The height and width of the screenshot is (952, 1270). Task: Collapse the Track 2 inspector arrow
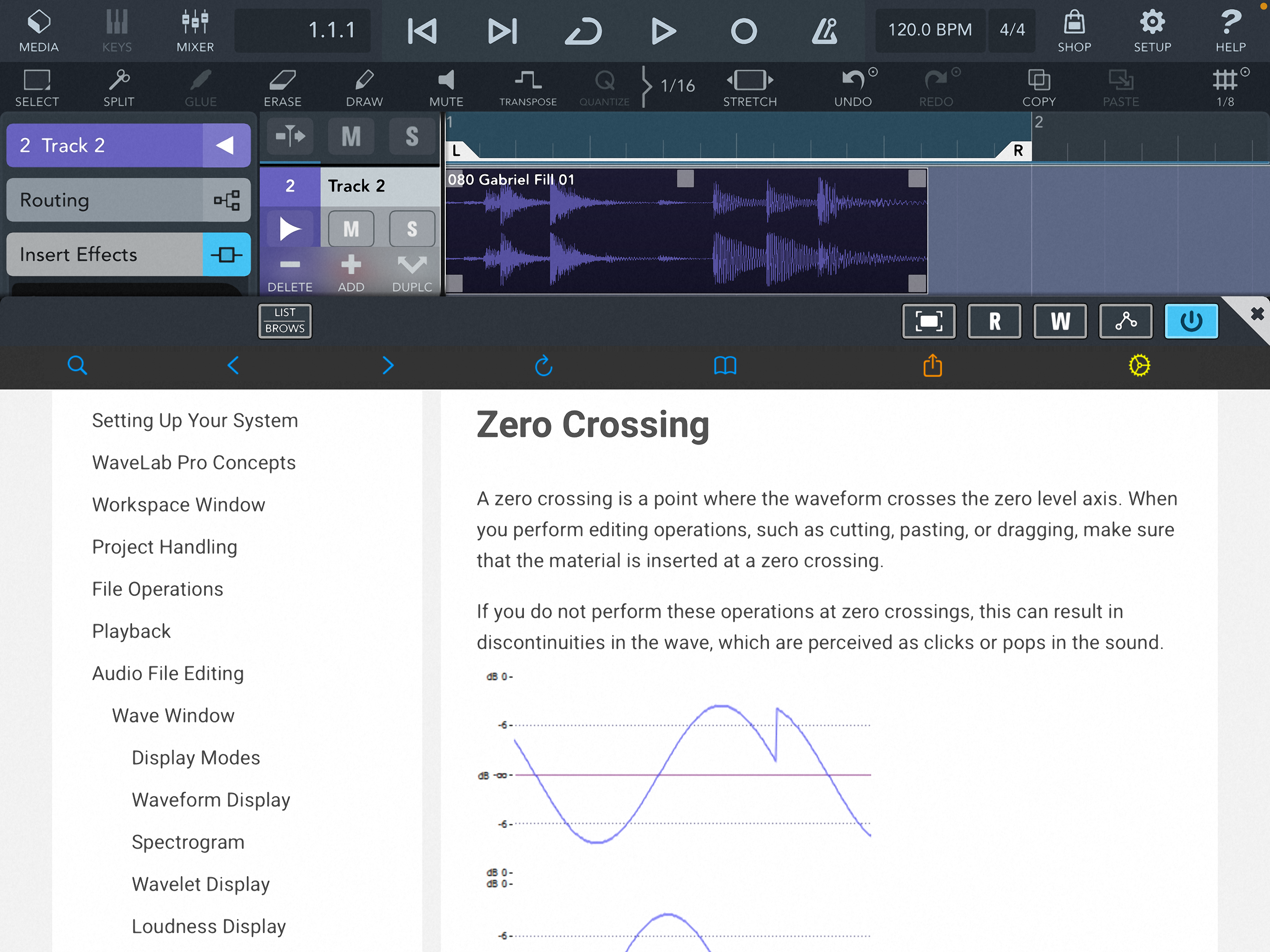[225, 145]
